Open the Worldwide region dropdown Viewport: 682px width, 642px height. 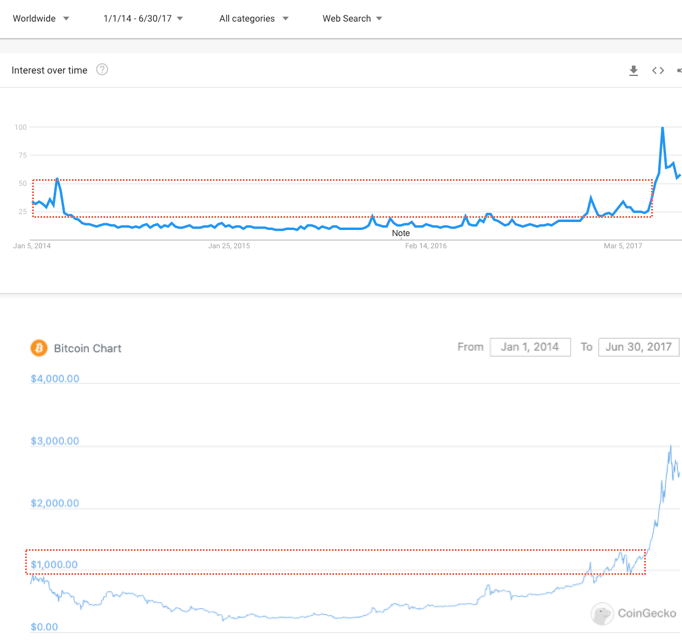point(40,19)
